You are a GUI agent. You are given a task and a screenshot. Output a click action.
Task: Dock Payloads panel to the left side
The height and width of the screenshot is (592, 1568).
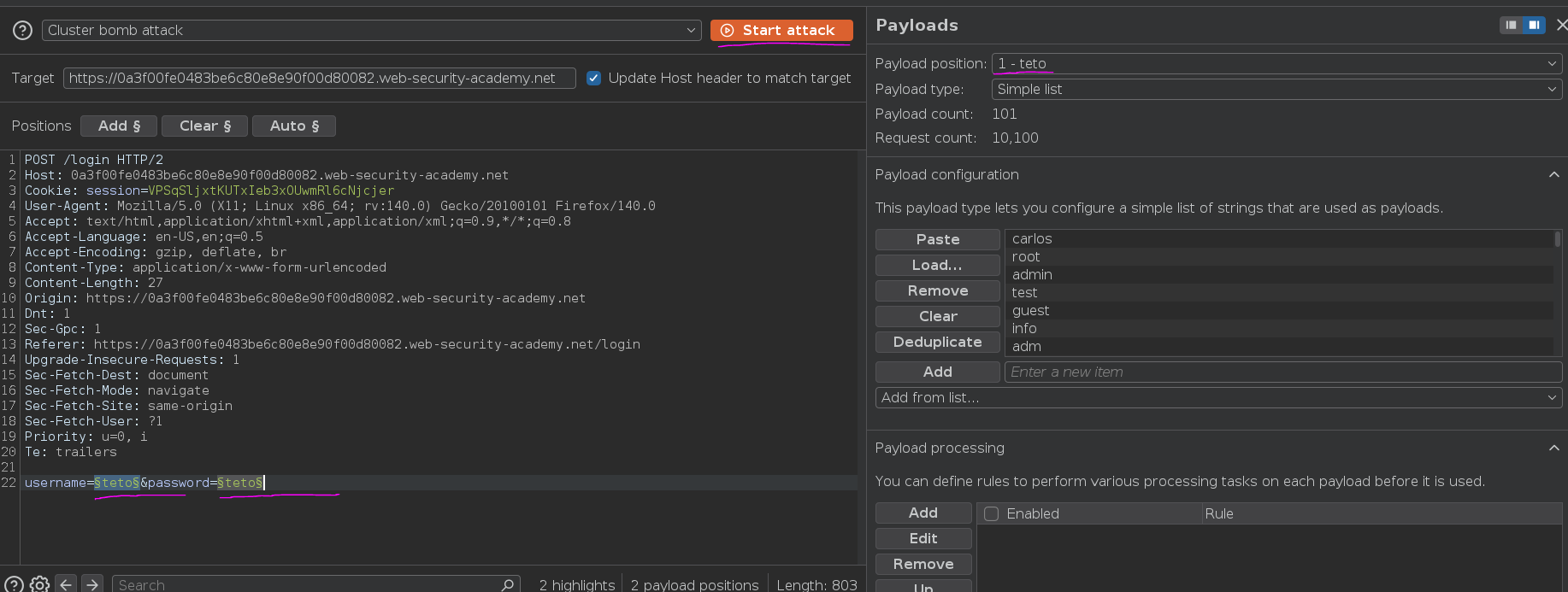[1512, 25]
